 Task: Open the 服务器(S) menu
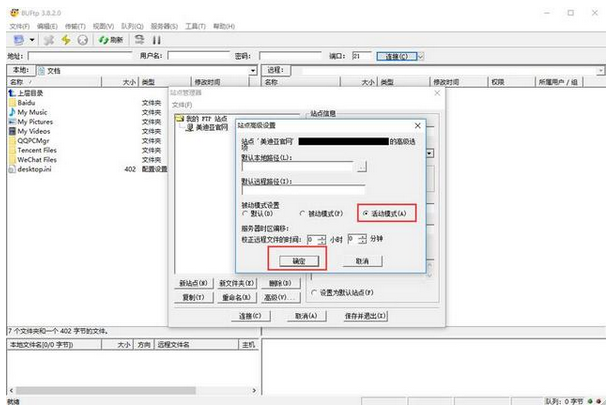[164, 26]
